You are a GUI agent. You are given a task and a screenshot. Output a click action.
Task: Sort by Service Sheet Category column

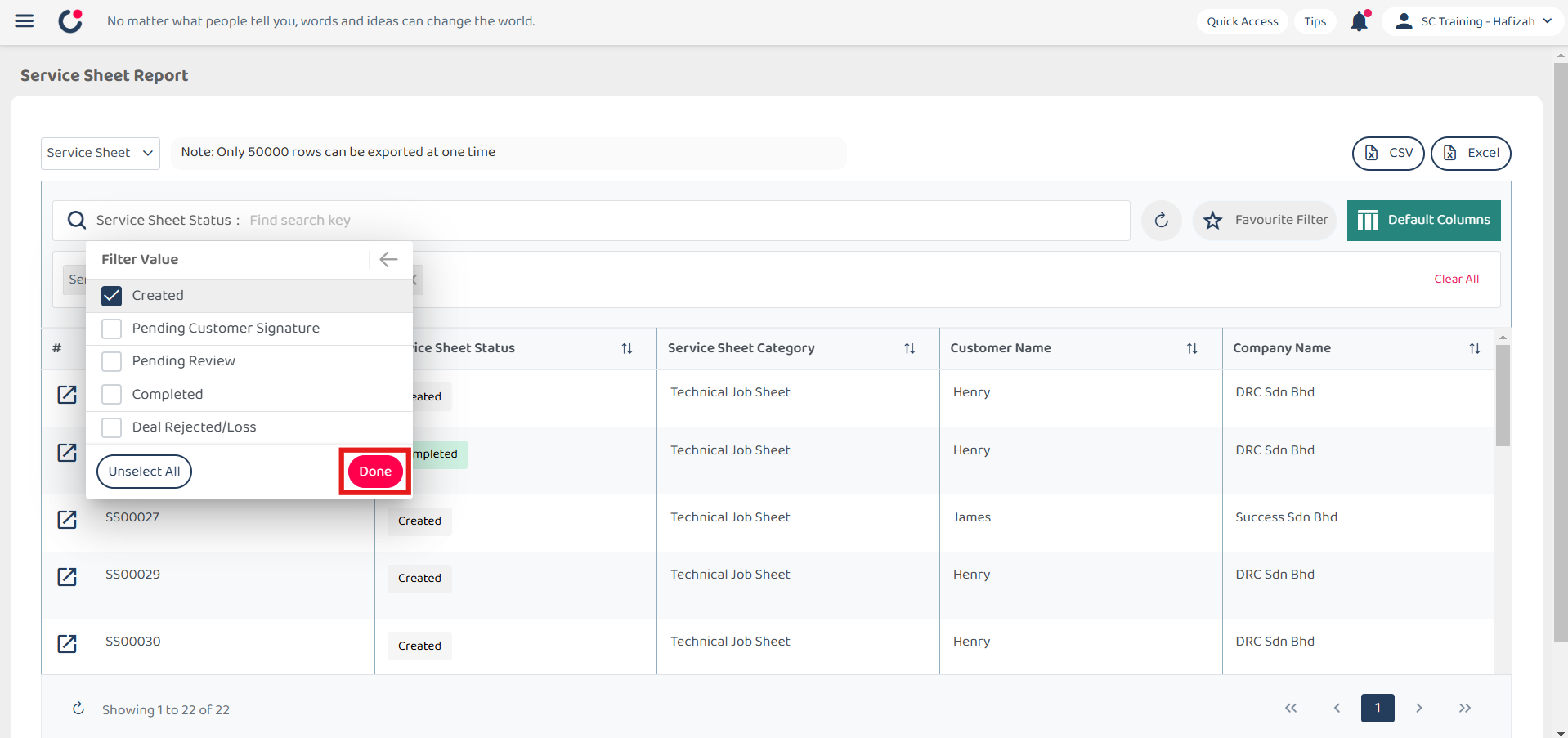click(x=910, y=349)
